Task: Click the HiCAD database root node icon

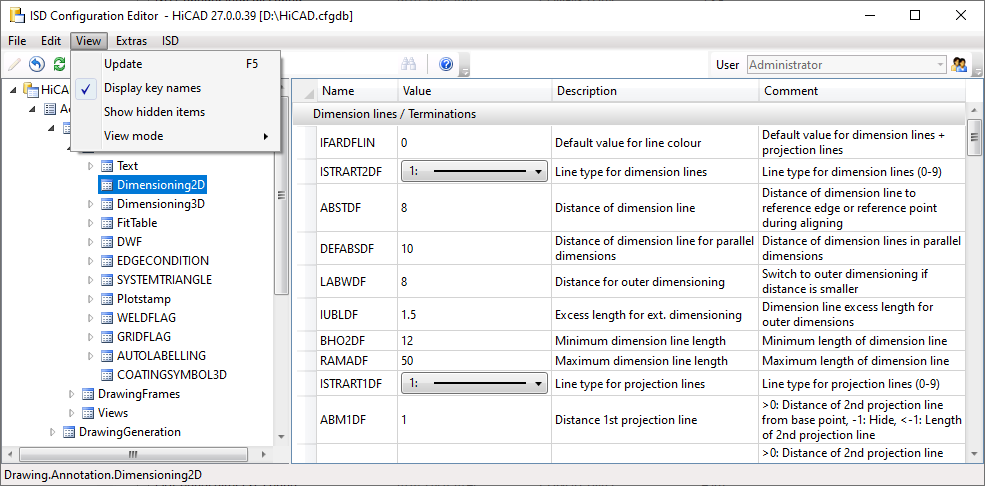Action: 31,90
